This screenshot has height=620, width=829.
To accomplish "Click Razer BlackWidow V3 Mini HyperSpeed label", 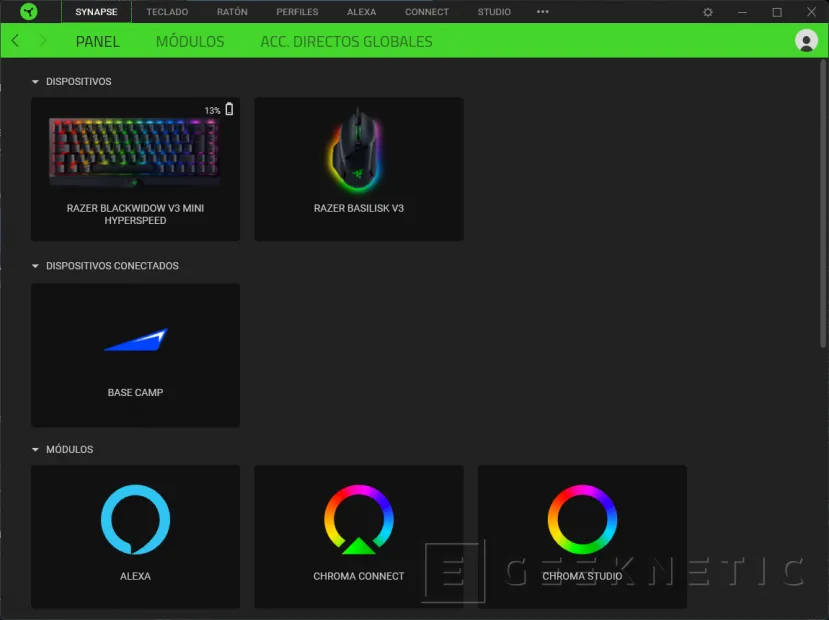I will click(135, 214).
